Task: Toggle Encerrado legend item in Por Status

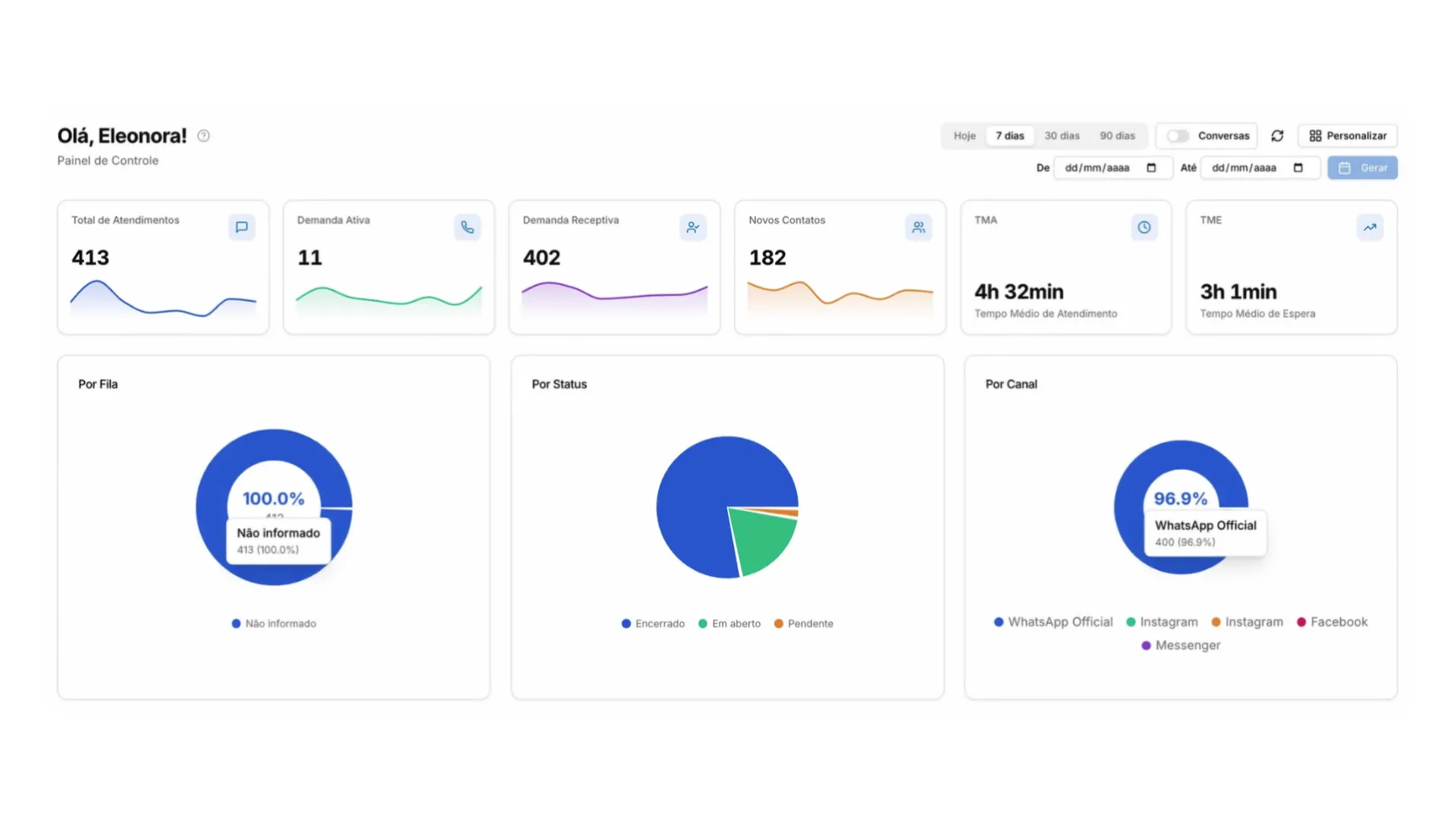Action: [x=653, y=623]
